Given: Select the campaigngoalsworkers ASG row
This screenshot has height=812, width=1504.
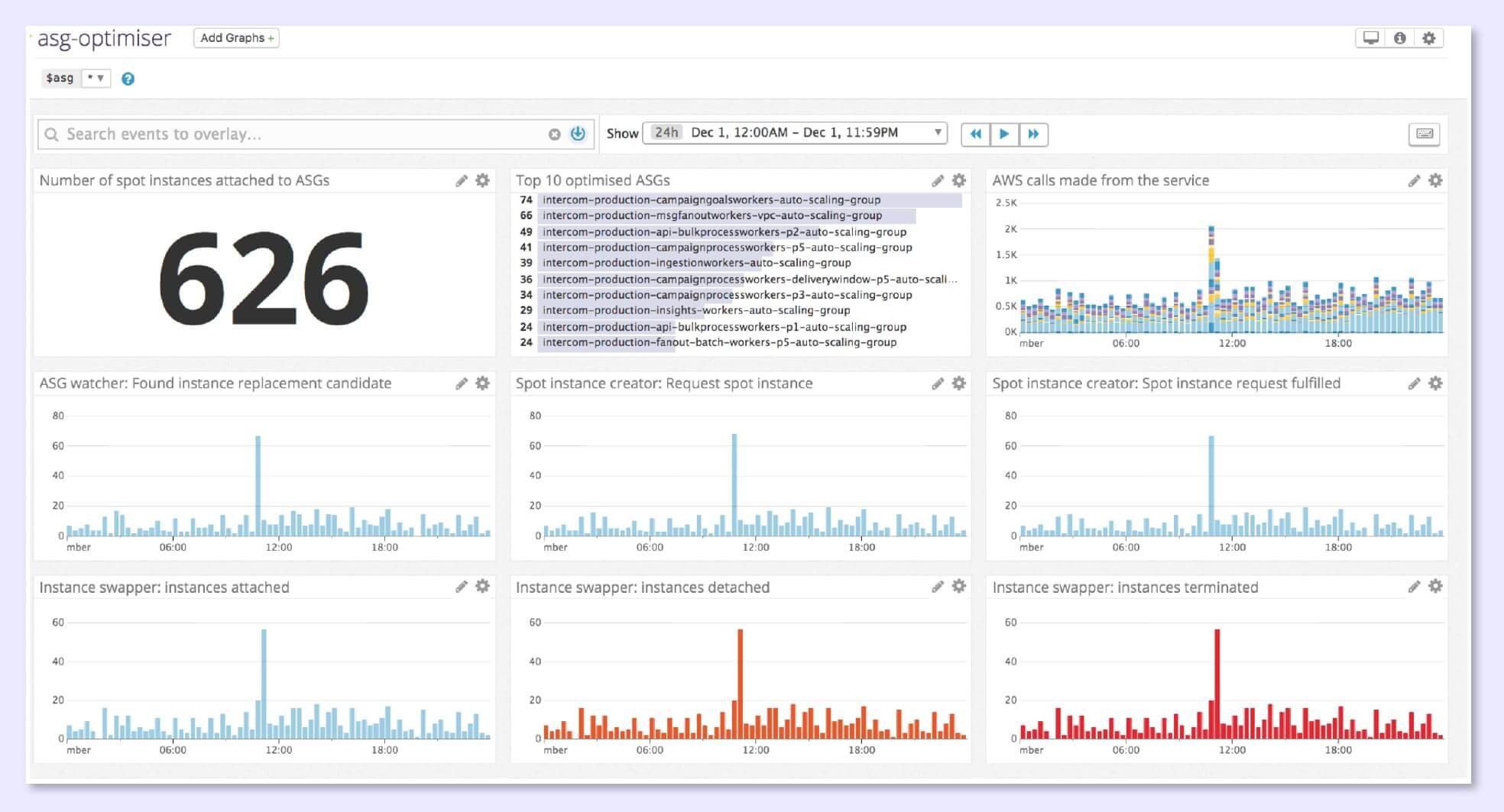Looking at the screenshot, I should [x=739, y=200].
